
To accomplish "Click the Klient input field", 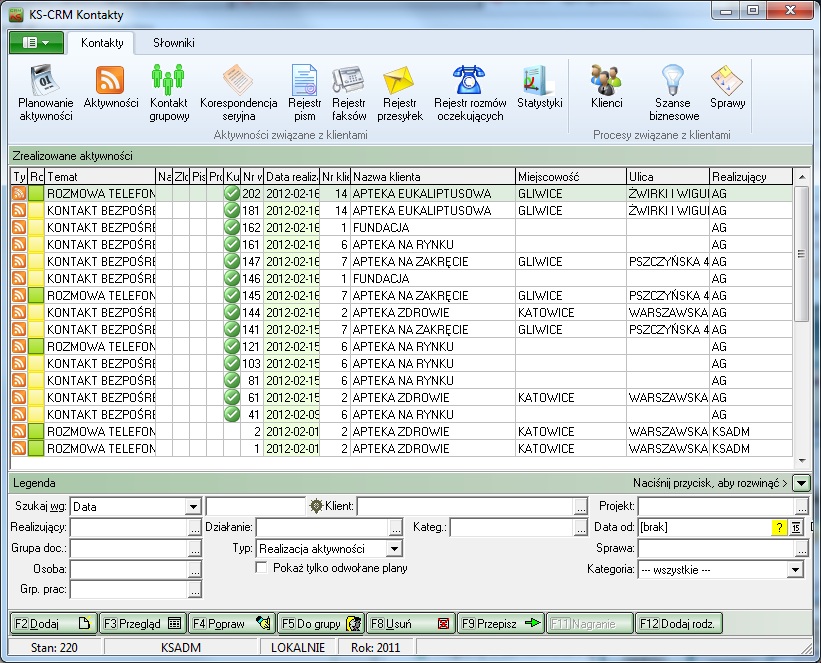I will point(465,507).
